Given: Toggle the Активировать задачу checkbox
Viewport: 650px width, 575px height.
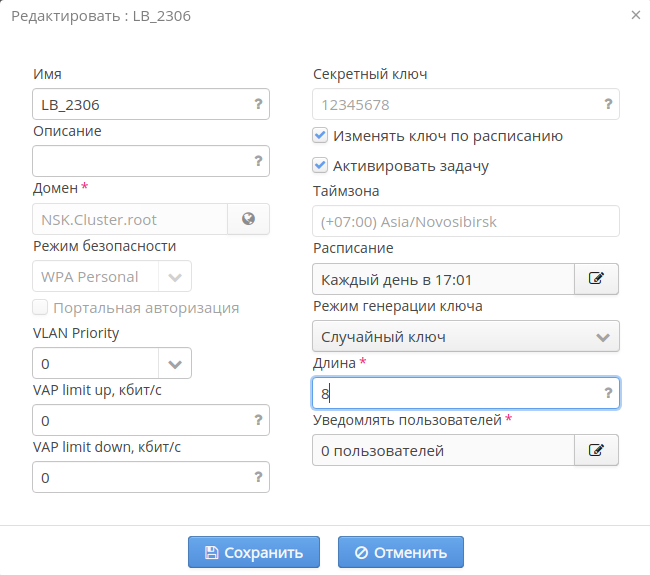Looking at the screenshot, I should pyautogui.click(x=320, y=166).
